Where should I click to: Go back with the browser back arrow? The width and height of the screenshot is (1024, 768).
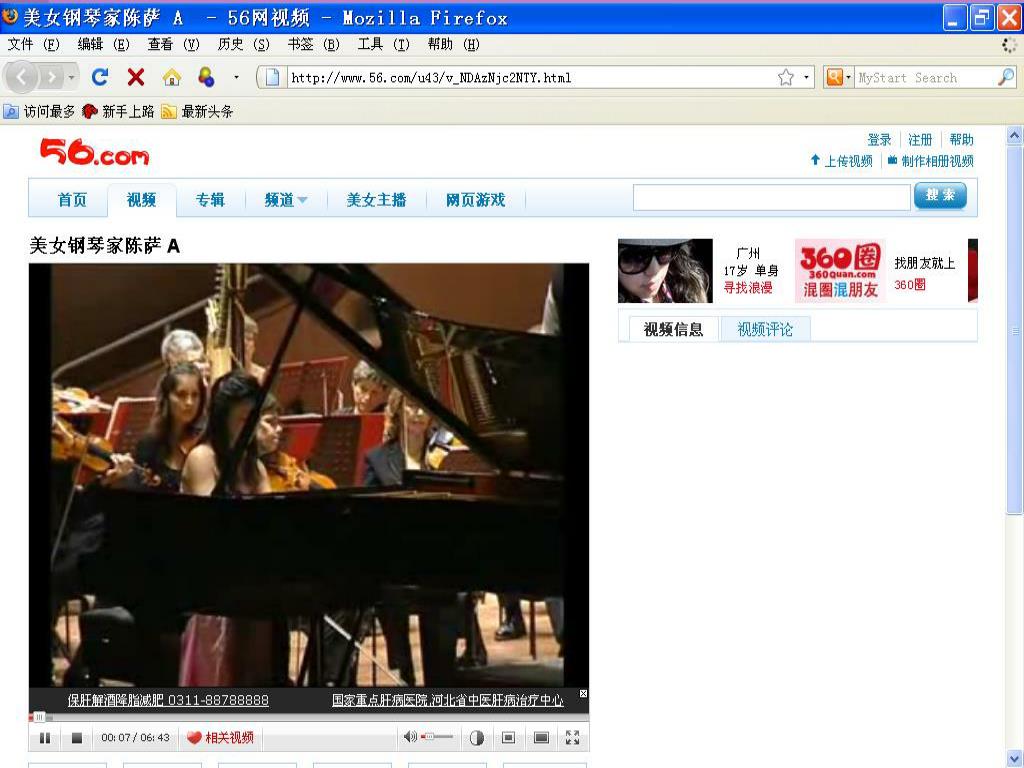pyautogui.click(x=22, y=78)
